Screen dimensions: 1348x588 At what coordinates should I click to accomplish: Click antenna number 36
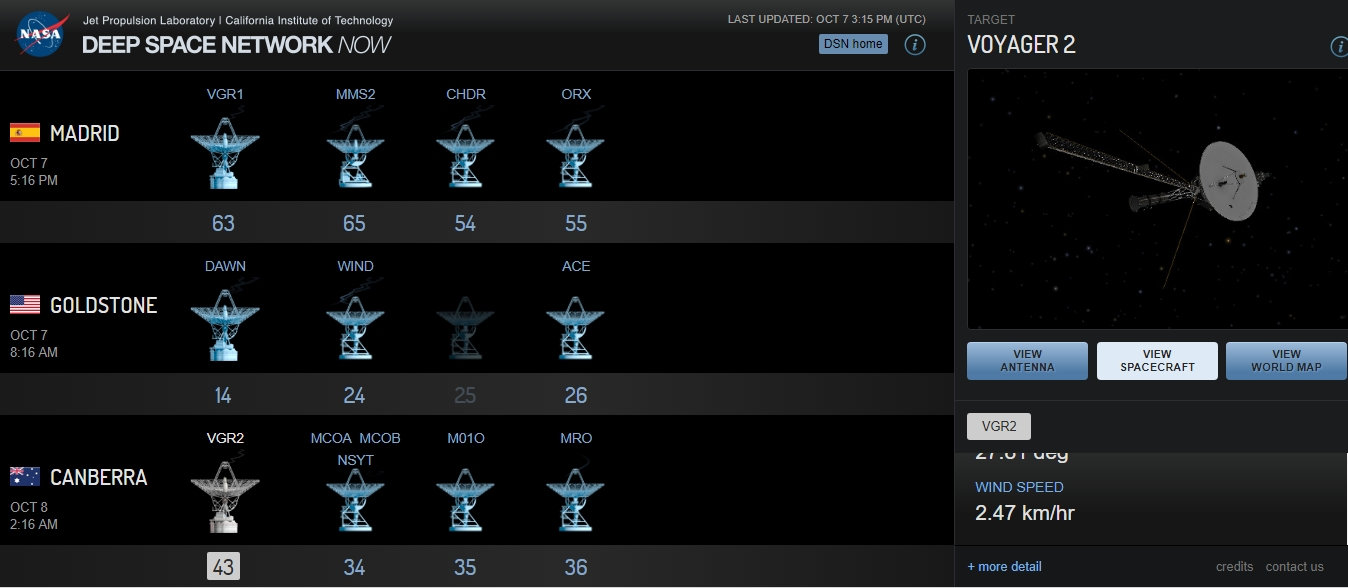576,567
